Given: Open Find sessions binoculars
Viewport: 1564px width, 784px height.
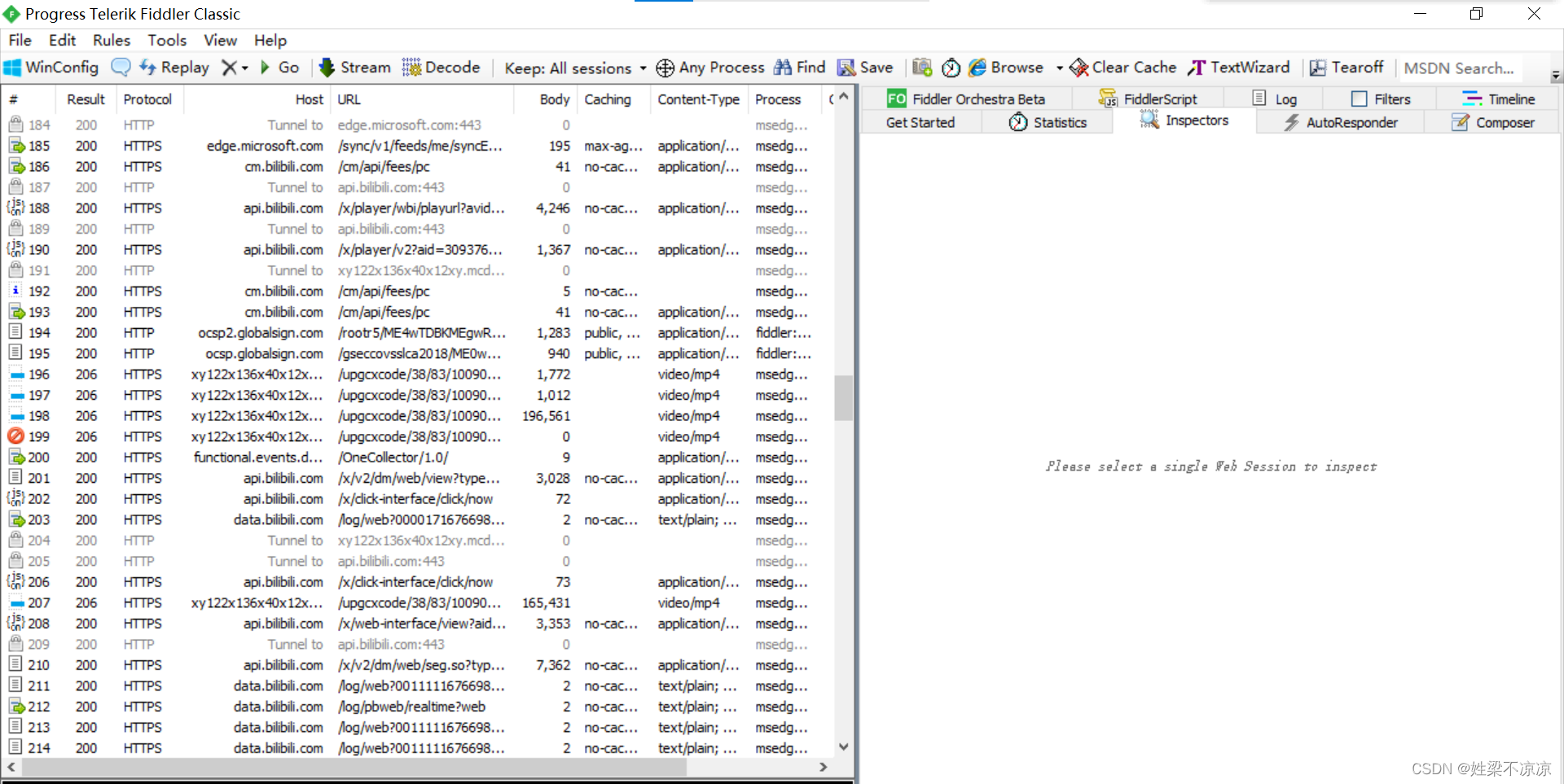Looking at the screenshot, I should 799,68.
